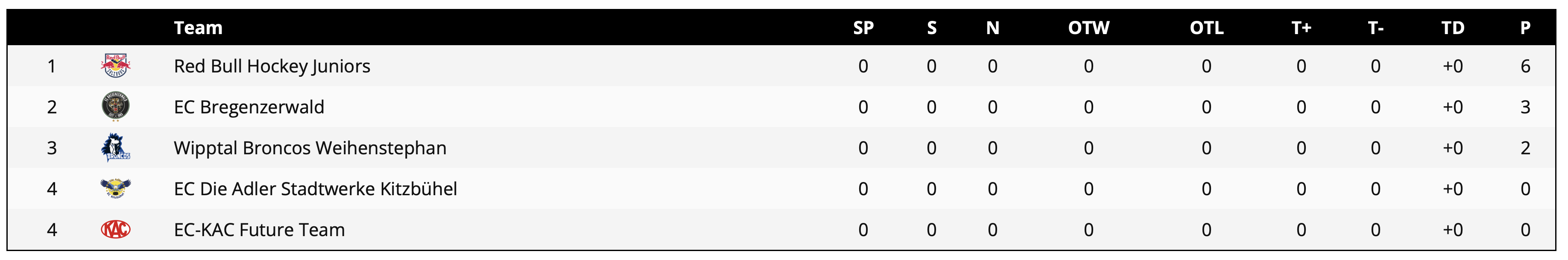Click the red KAC team logo

(115, 230)
